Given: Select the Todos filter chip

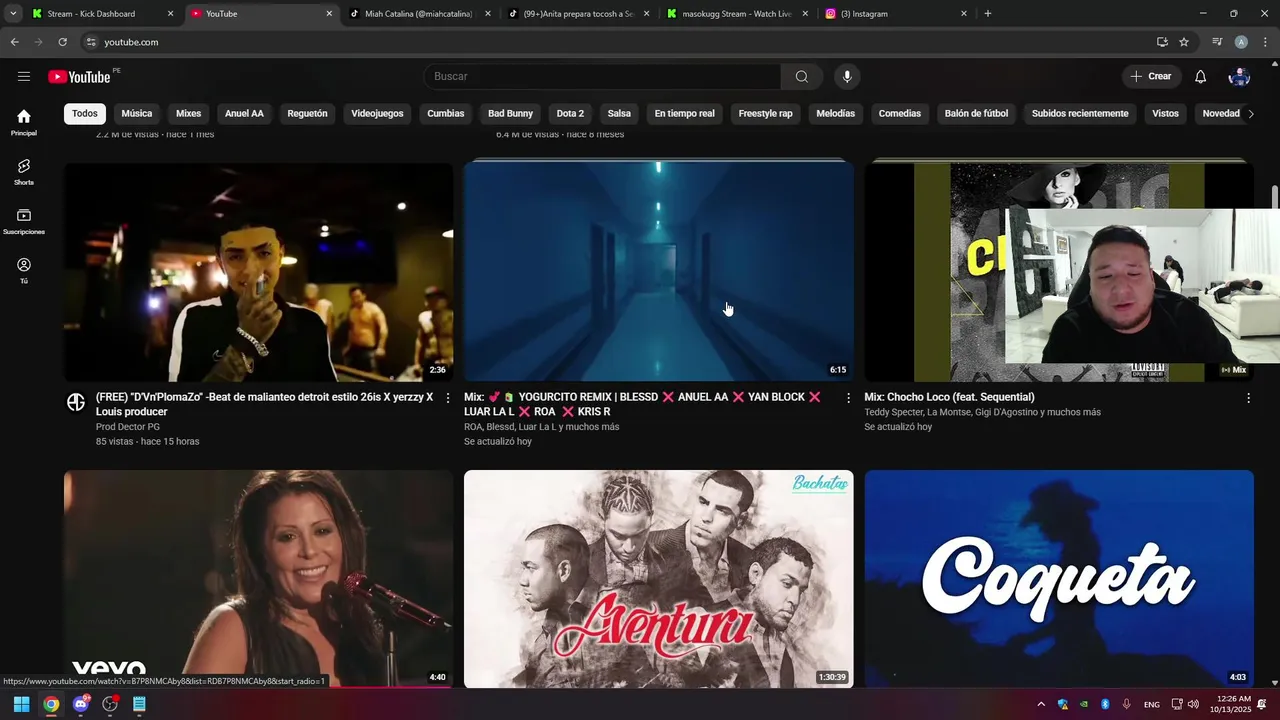Looking at the screenshot, I should [85, 114].
